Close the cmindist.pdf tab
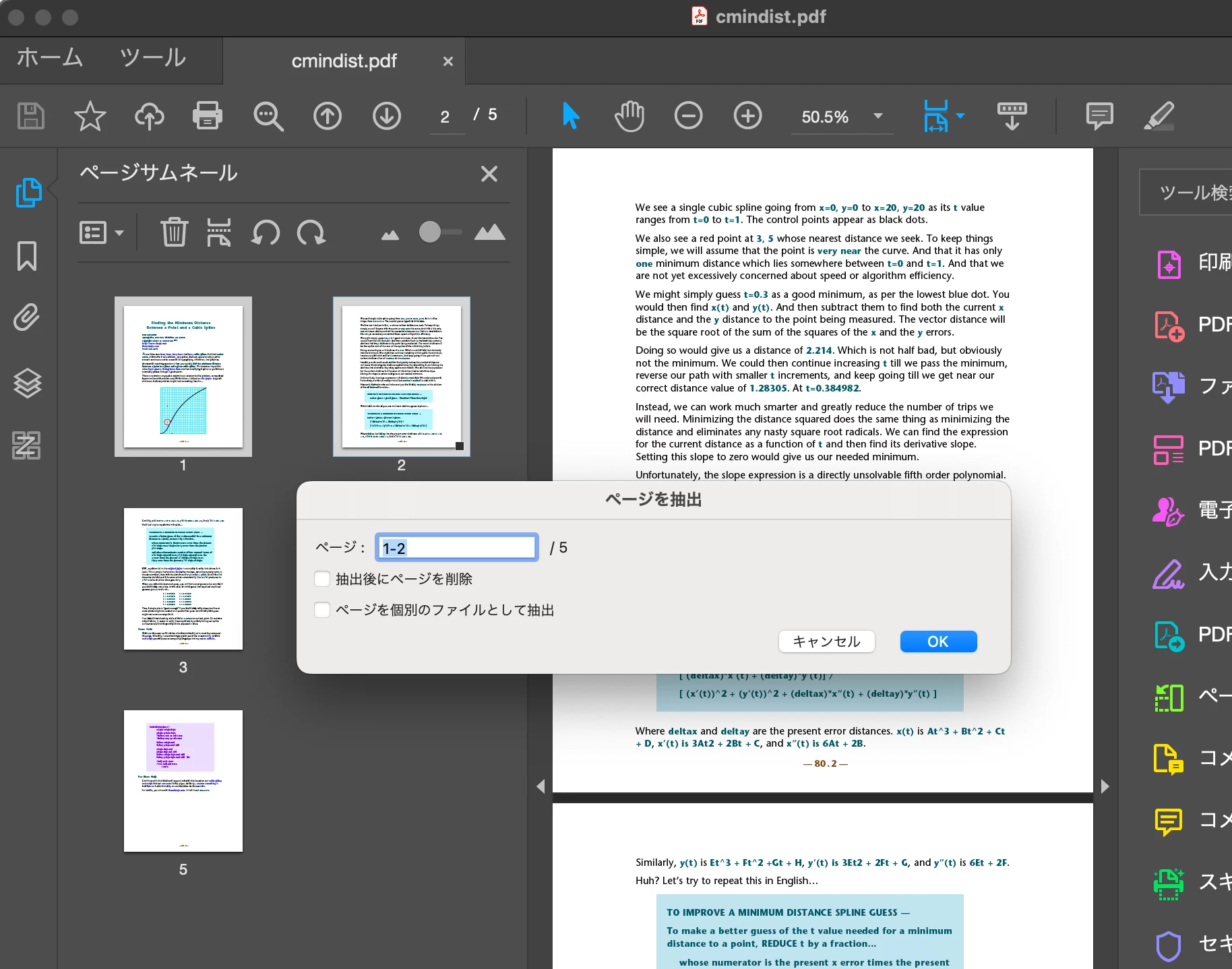Screen dimensions: 1232x969 448,61
